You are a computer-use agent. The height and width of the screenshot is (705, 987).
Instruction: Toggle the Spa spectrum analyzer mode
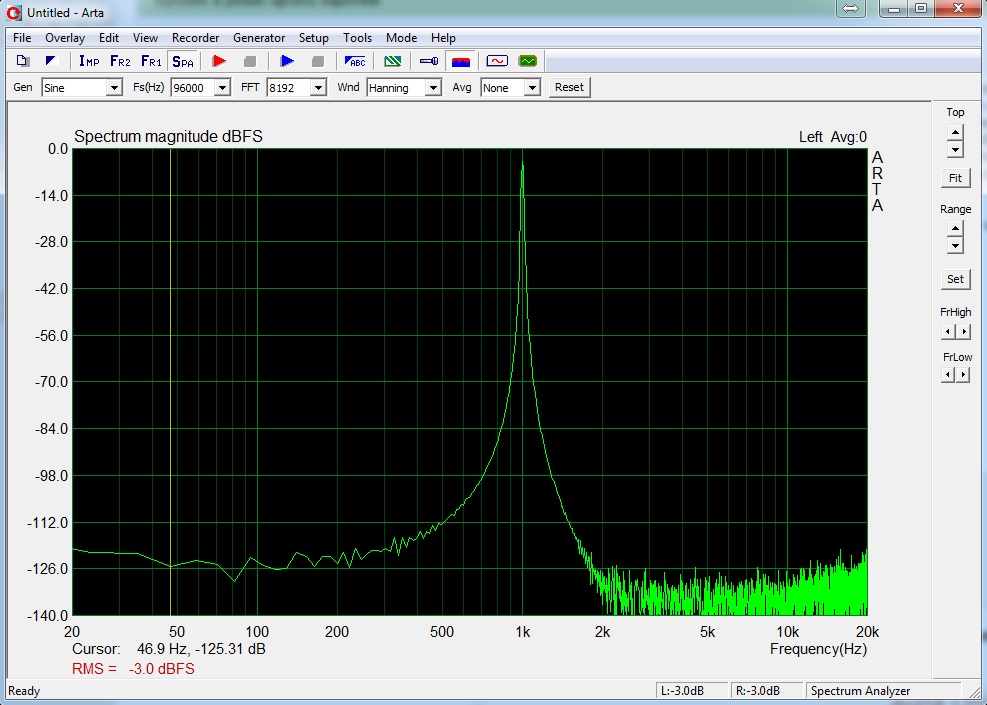pos(183,61)
